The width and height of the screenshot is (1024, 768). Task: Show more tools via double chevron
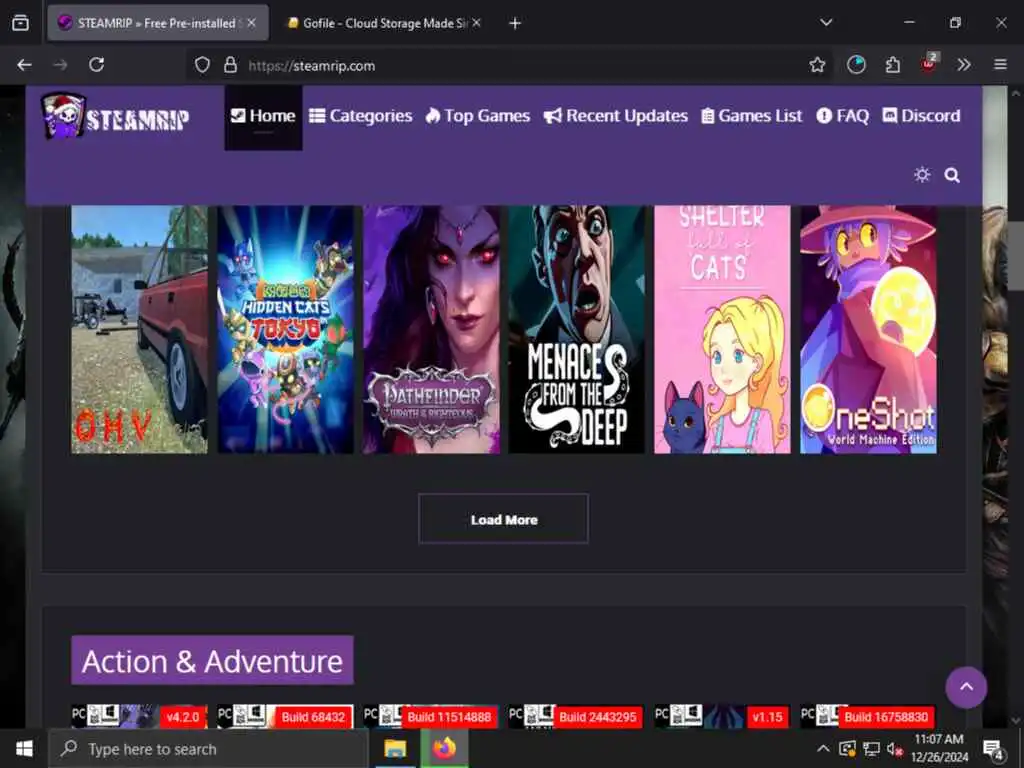point(964,65)
